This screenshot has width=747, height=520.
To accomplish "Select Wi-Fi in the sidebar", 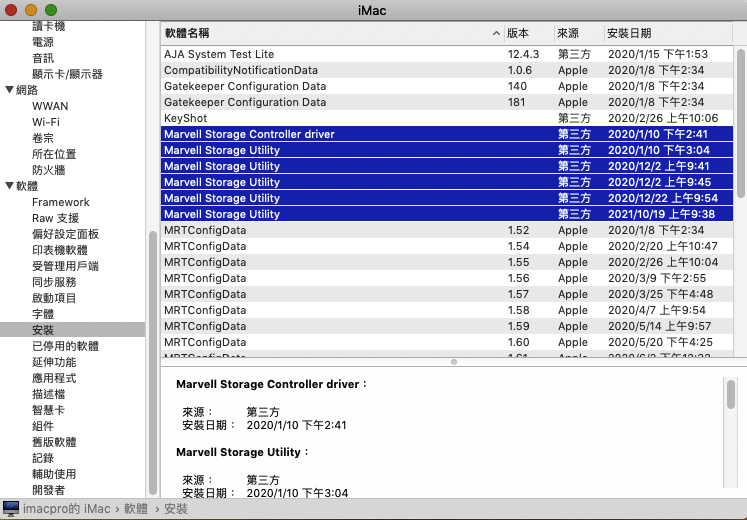I will point(46,122).
